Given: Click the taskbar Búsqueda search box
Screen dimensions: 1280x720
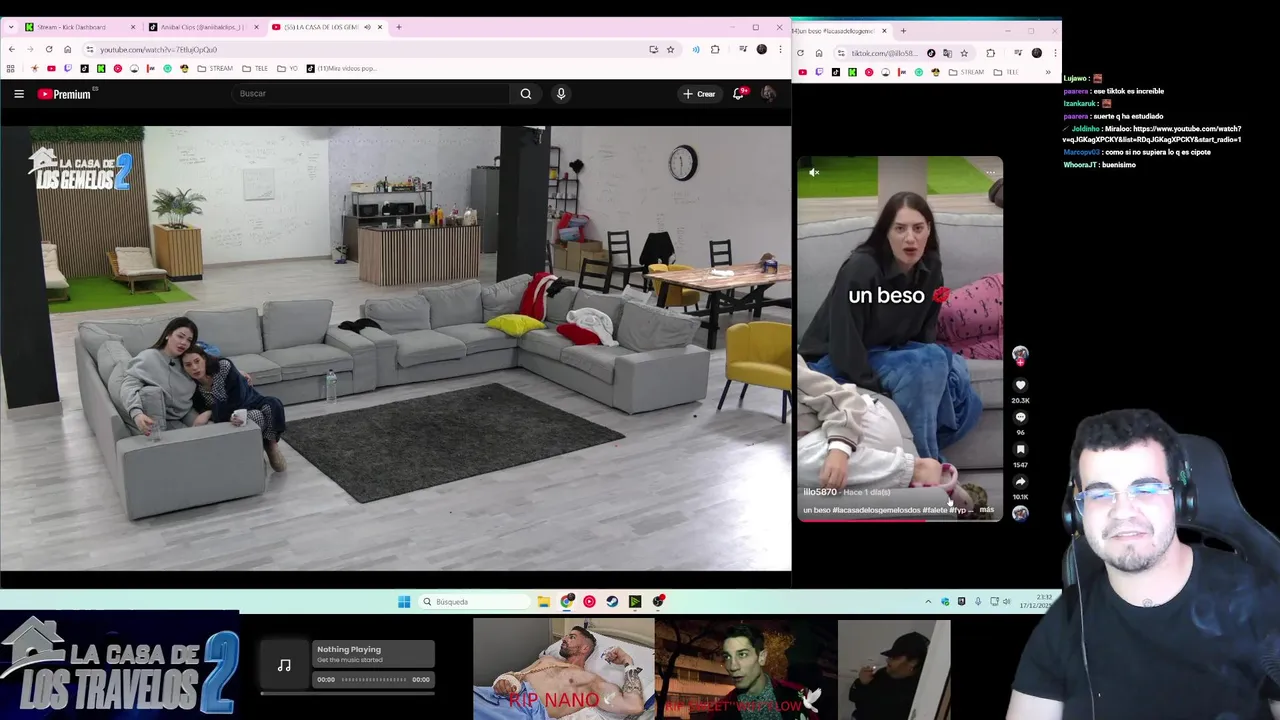Looking at the screenshot, I should coord(474,602).
